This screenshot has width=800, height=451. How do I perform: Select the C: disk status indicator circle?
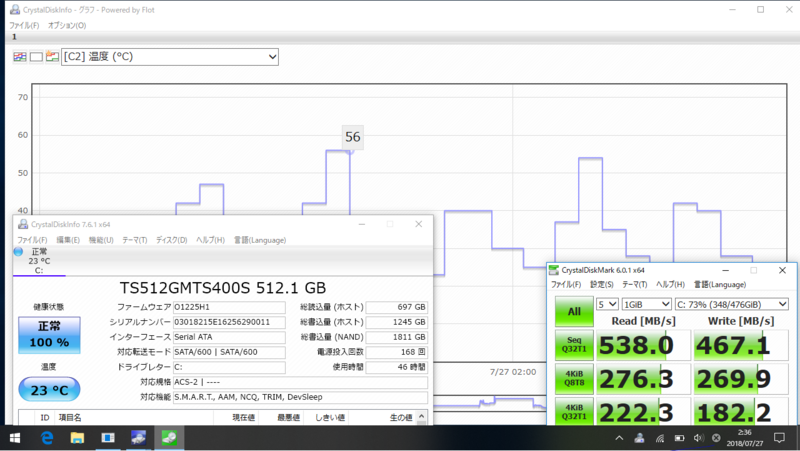(18, 252)
